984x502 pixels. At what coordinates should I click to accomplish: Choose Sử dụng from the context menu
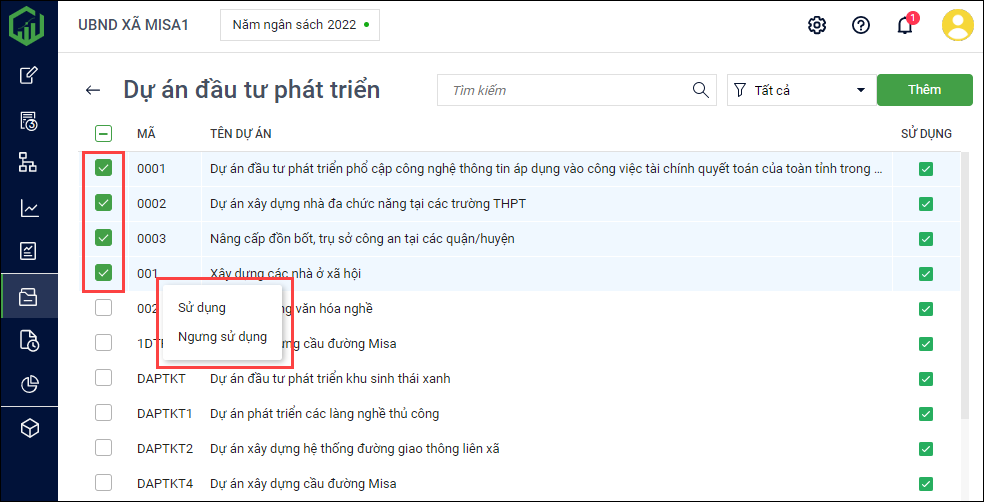click(202, 307)
